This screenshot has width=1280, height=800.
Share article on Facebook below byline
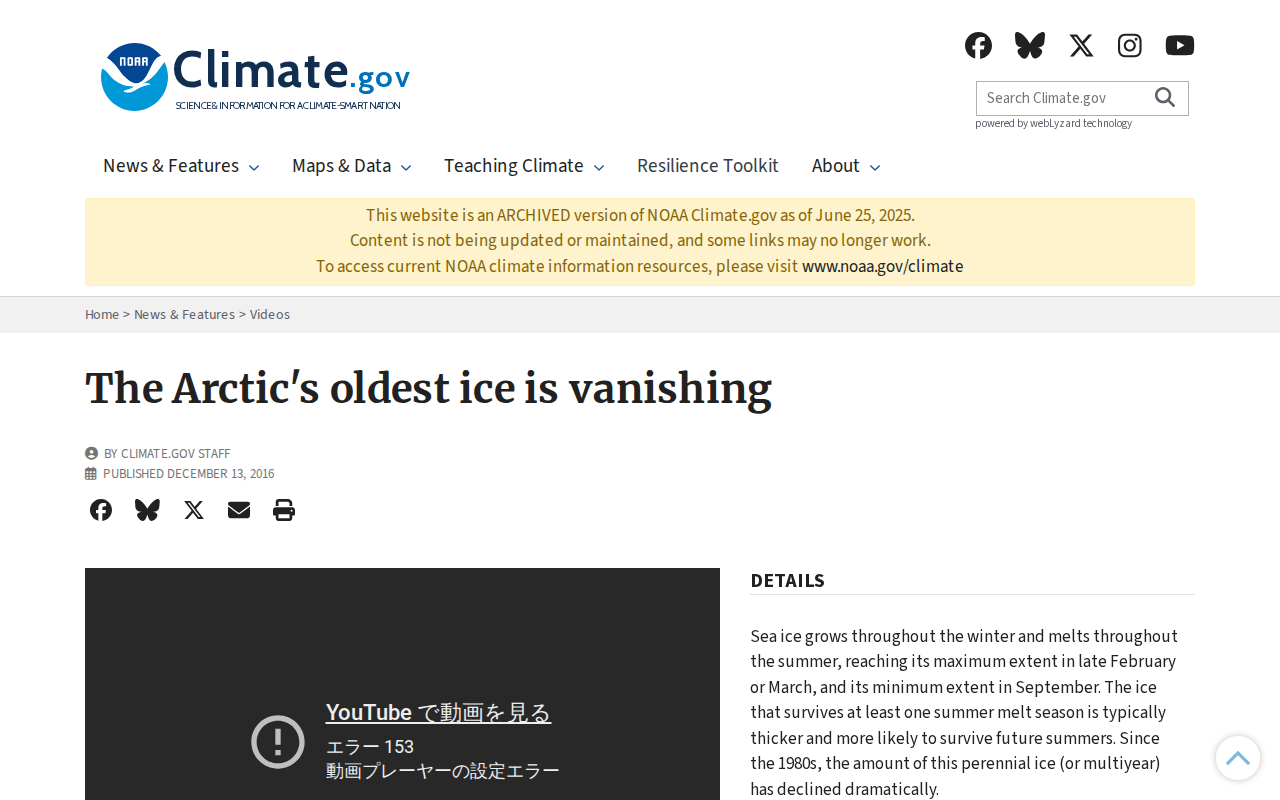(101, 510)
